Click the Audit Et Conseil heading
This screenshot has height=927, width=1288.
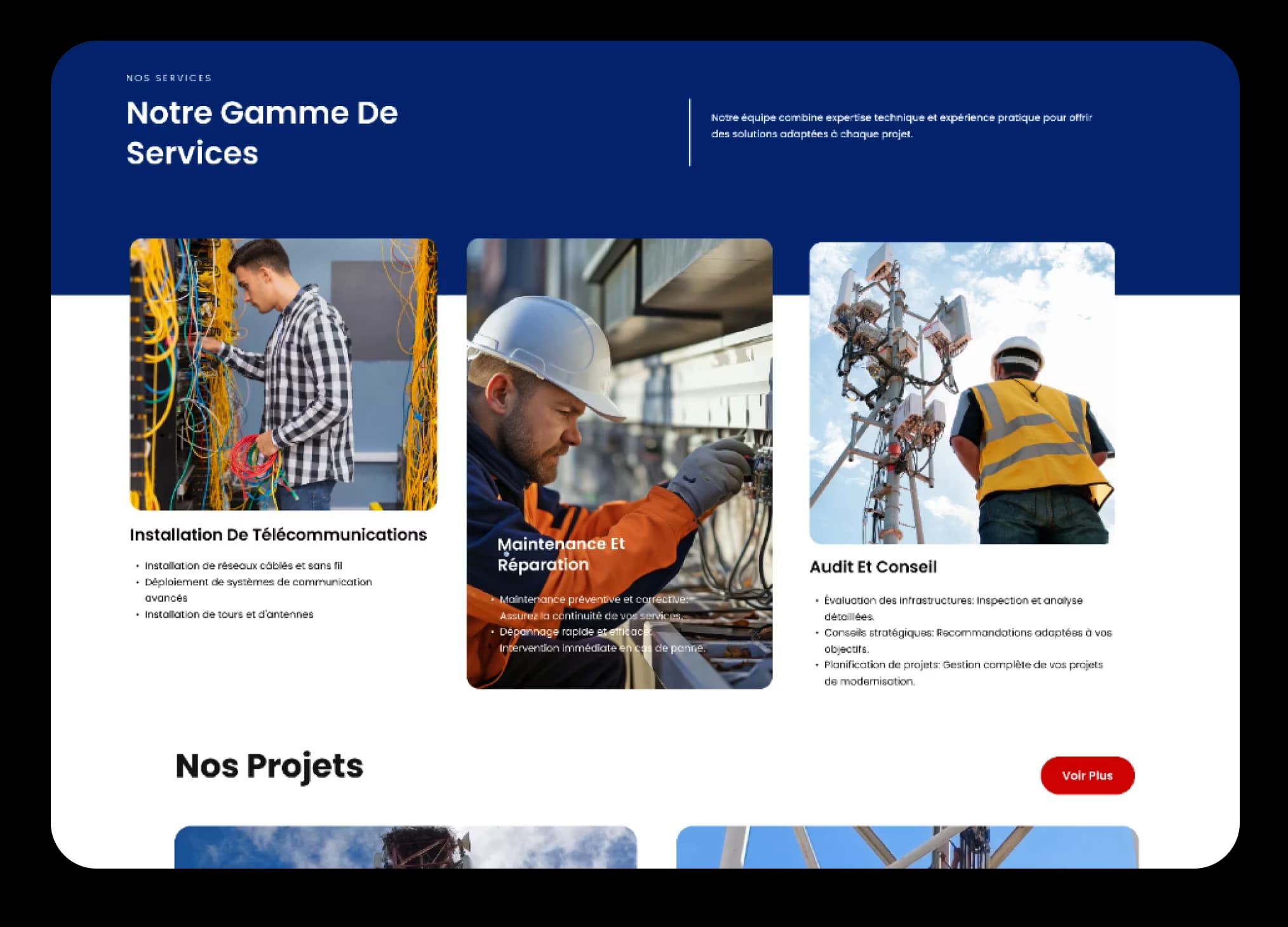pyautogui.click(x=873, y=566)
